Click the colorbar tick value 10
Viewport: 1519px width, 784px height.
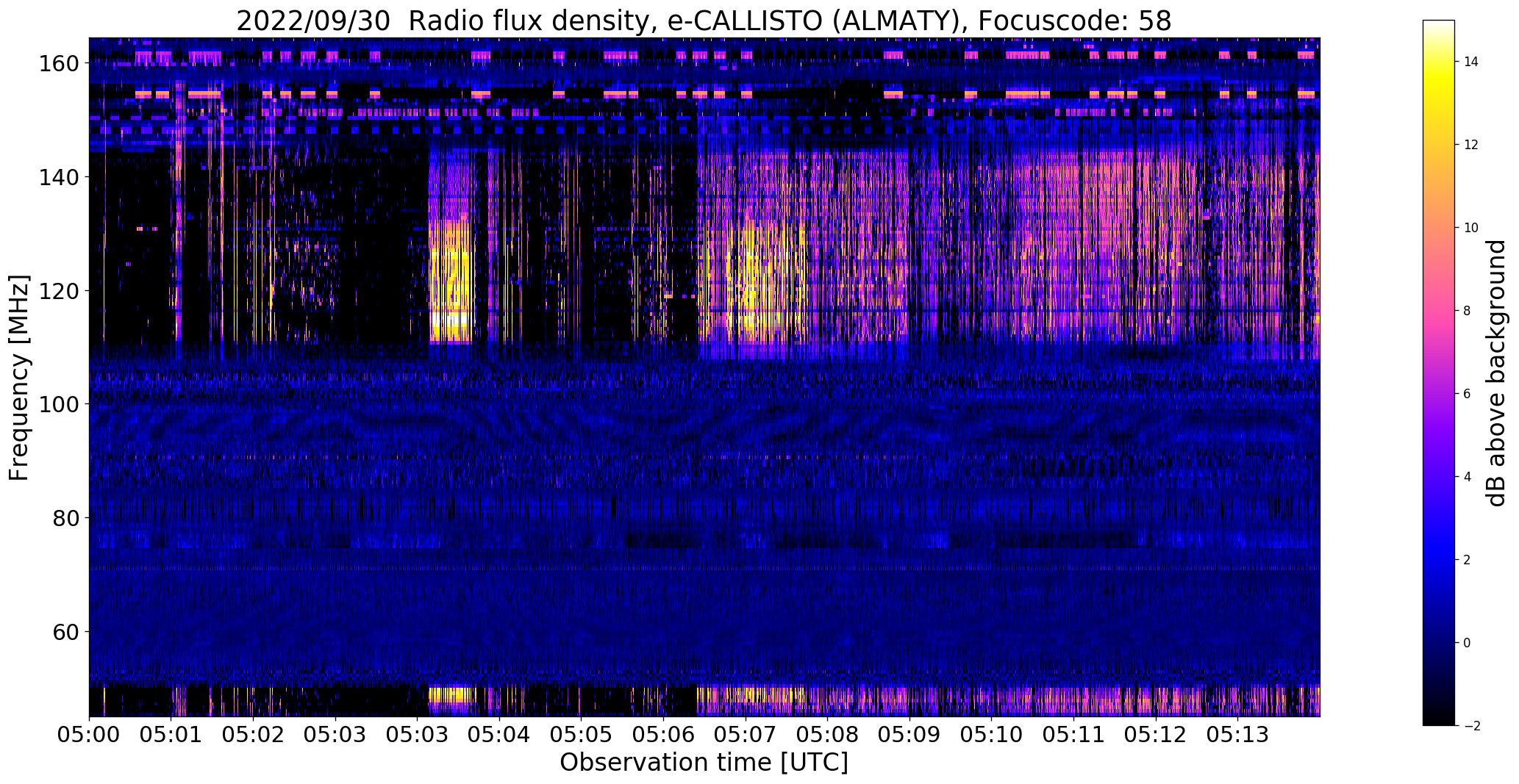tap(1471, 228)
